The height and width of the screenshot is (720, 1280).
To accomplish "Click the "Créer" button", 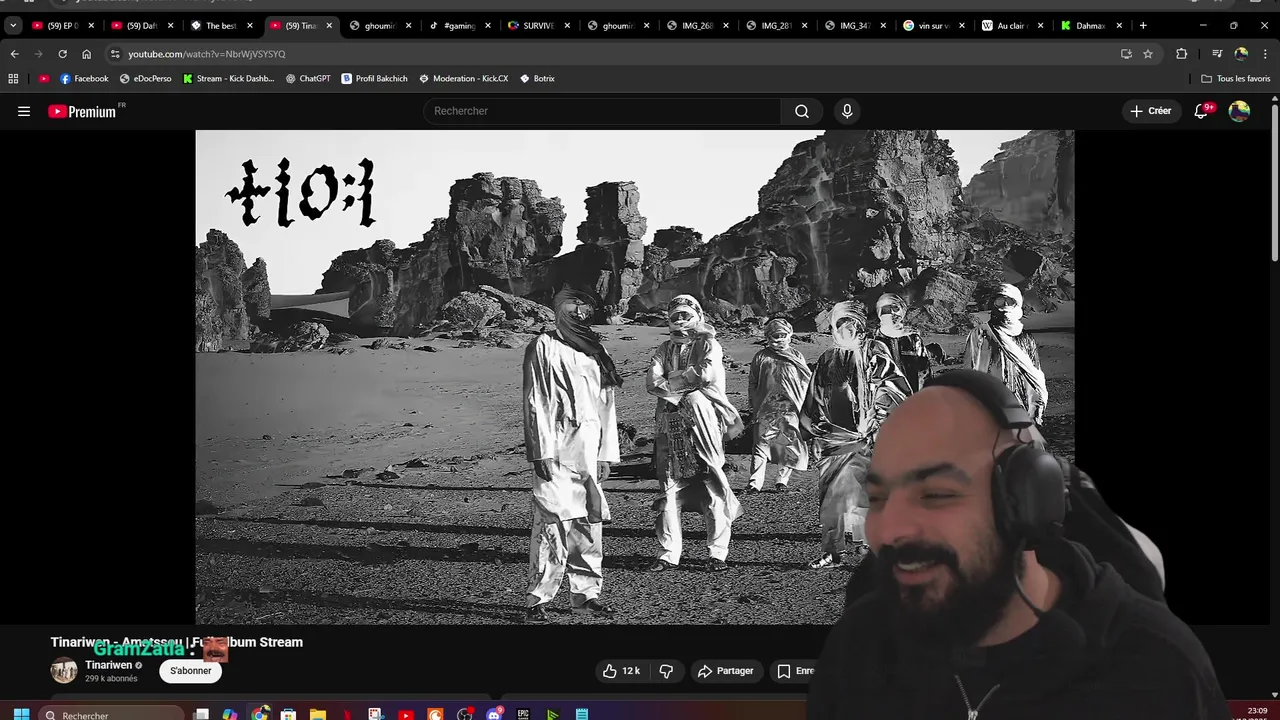I will [x=1150, y=111].
